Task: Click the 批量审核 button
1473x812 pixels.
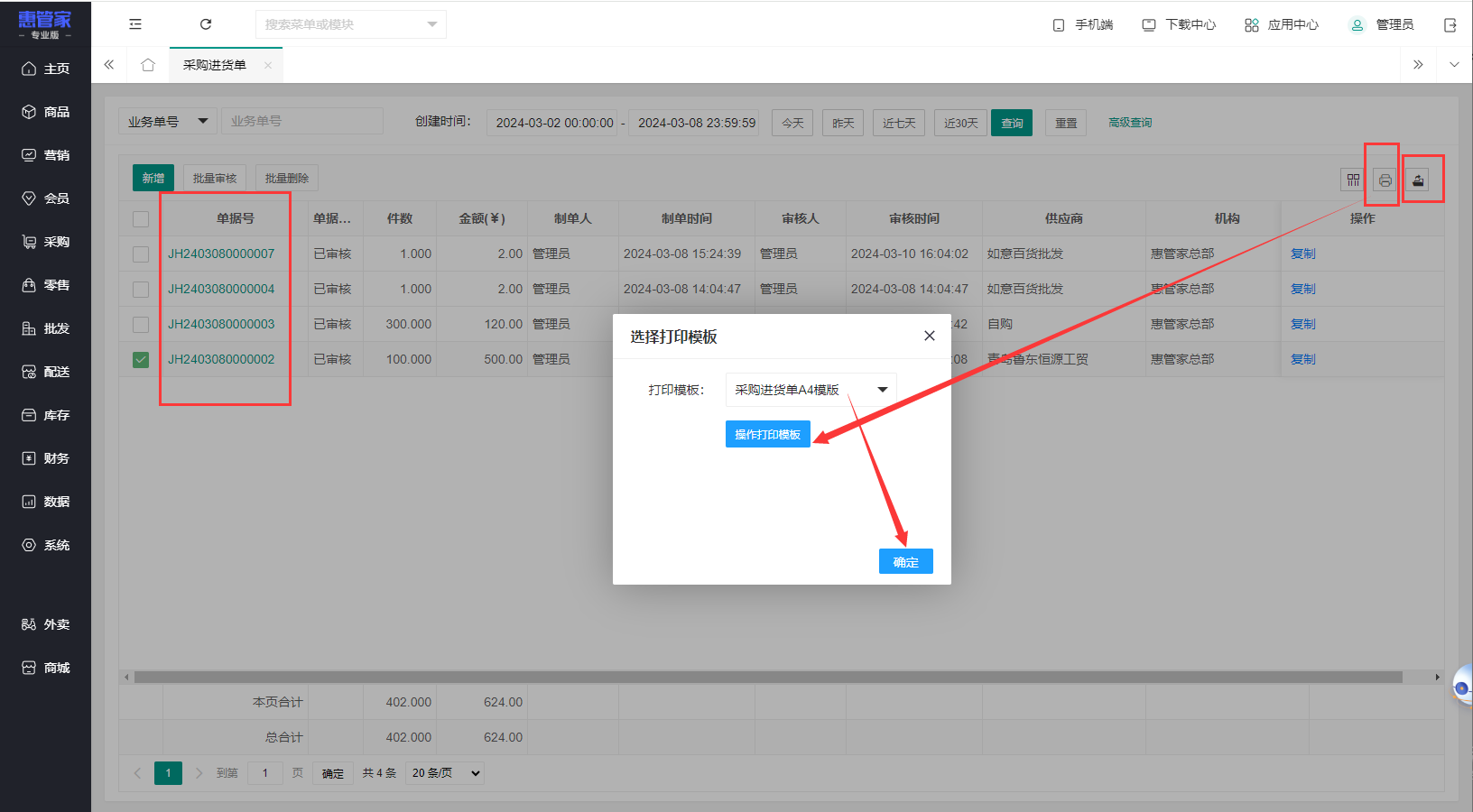Action: 215,178
